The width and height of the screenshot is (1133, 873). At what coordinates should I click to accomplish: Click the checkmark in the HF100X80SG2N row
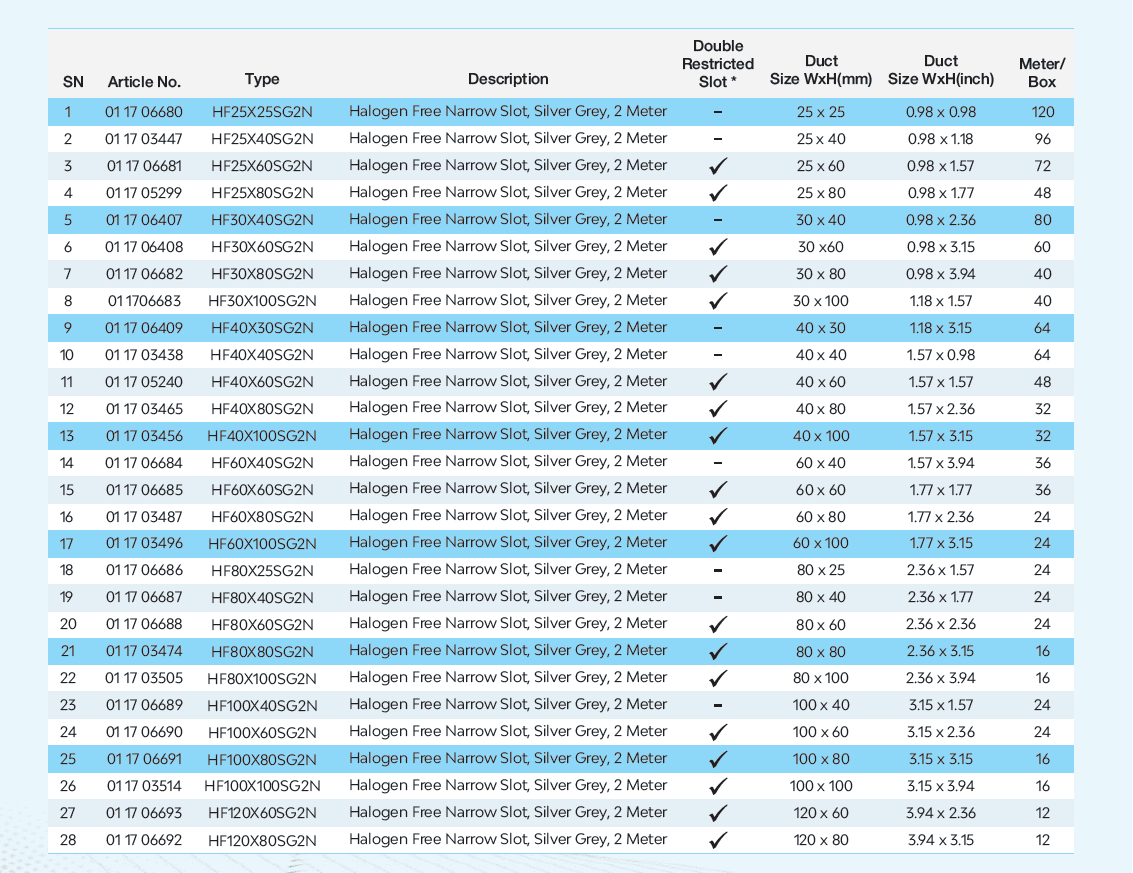point(718,760)
